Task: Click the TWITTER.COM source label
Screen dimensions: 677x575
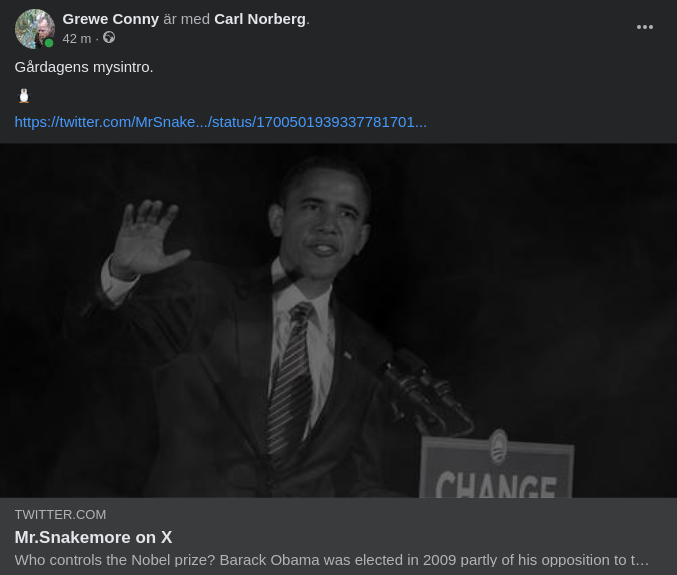Action: pyautogui.click(x=60, y=515)
